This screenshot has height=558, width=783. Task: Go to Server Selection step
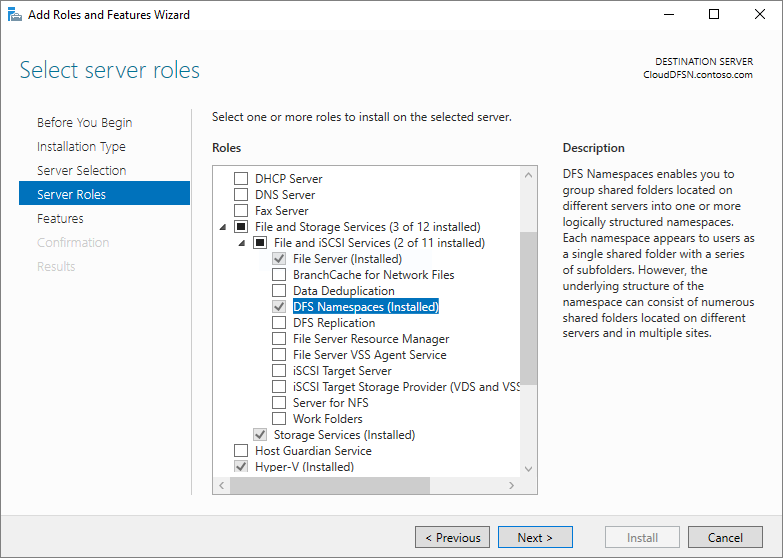(81, 171)
